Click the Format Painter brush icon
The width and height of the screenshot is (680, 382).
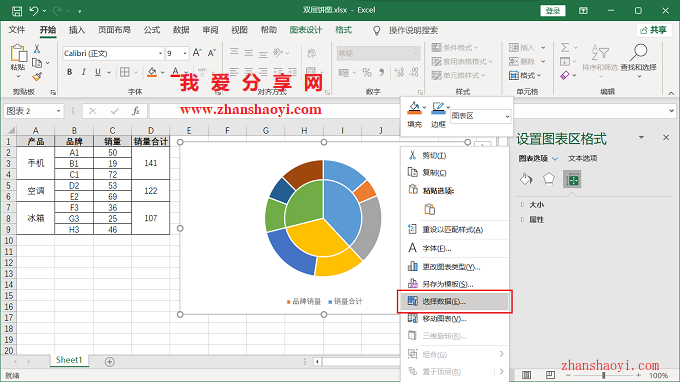click(37, 77)
